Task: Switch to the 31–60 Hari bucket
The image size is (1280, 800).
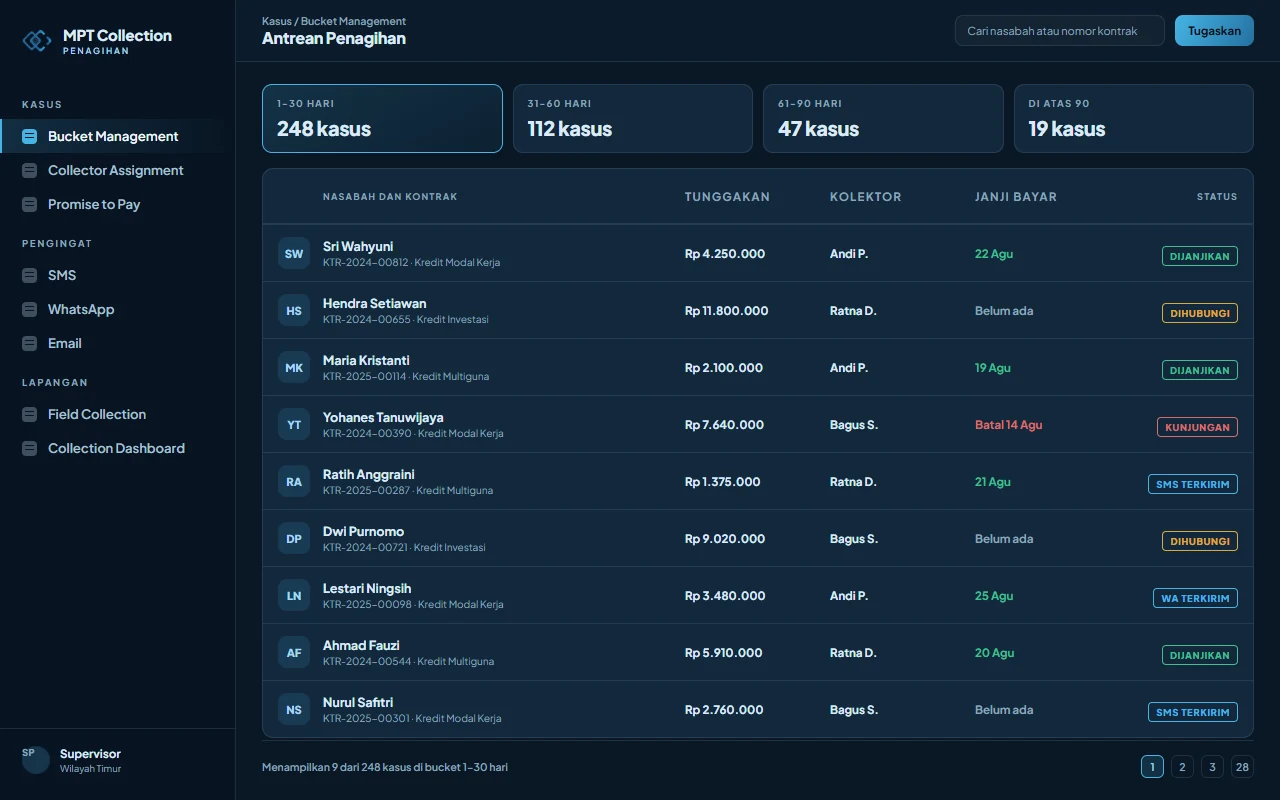Action: coord(633,119)
